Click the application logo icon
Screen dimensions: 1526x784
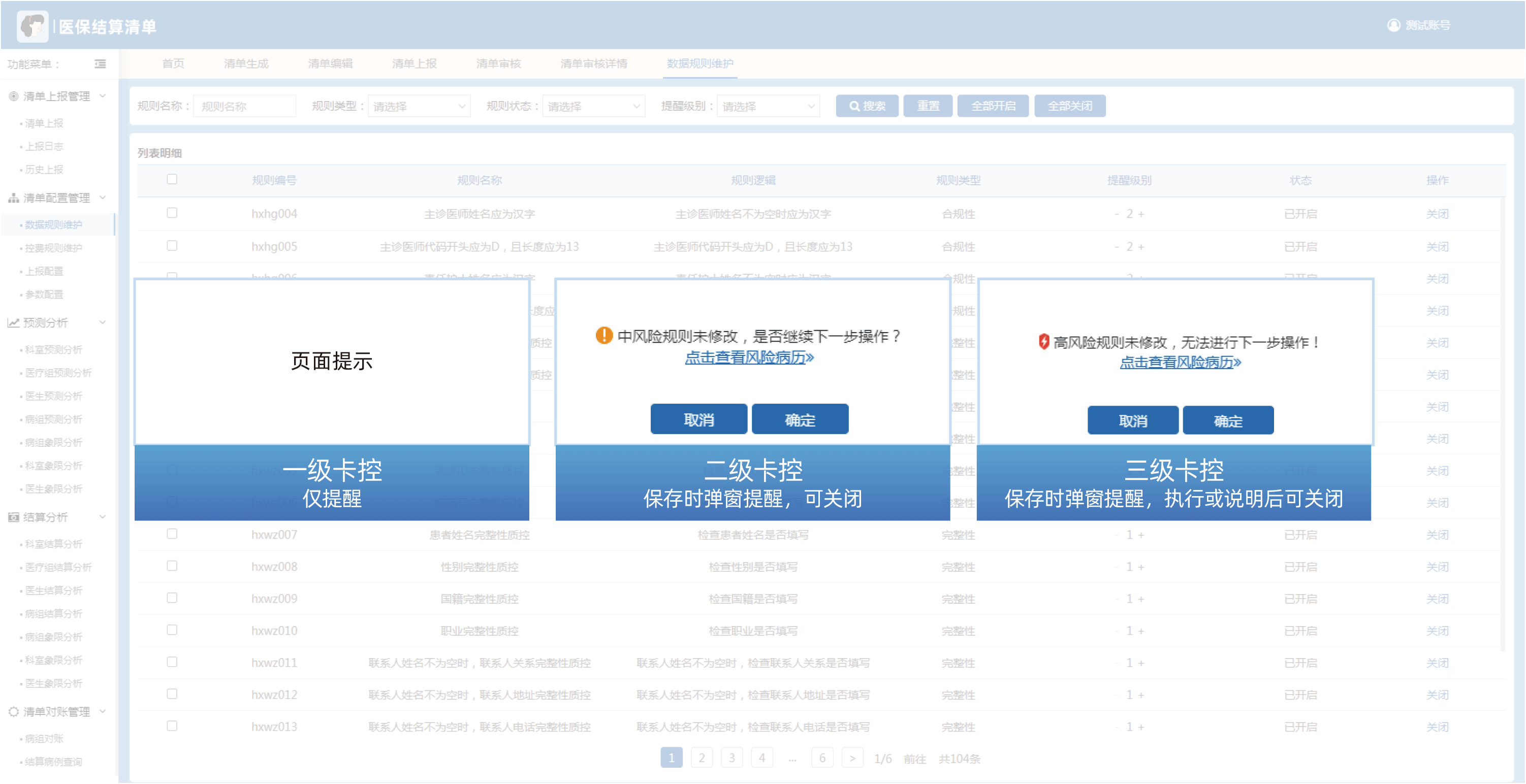[x=33, y=26]
